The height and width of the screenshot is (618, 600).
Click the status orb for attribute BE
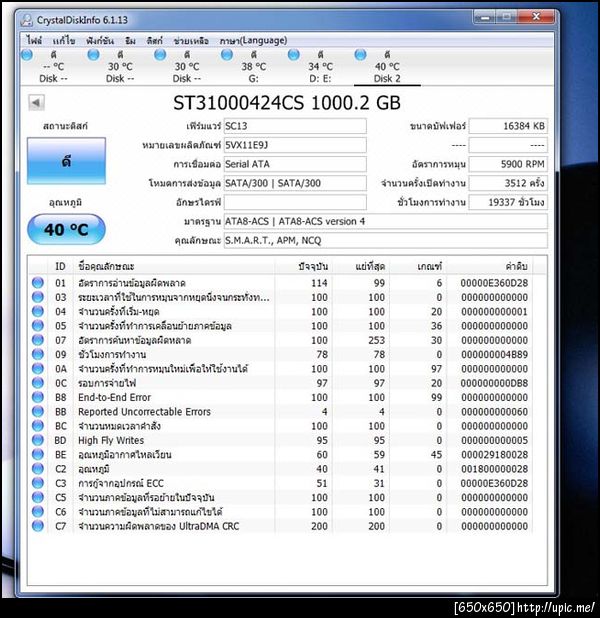[x=38, y=454]
